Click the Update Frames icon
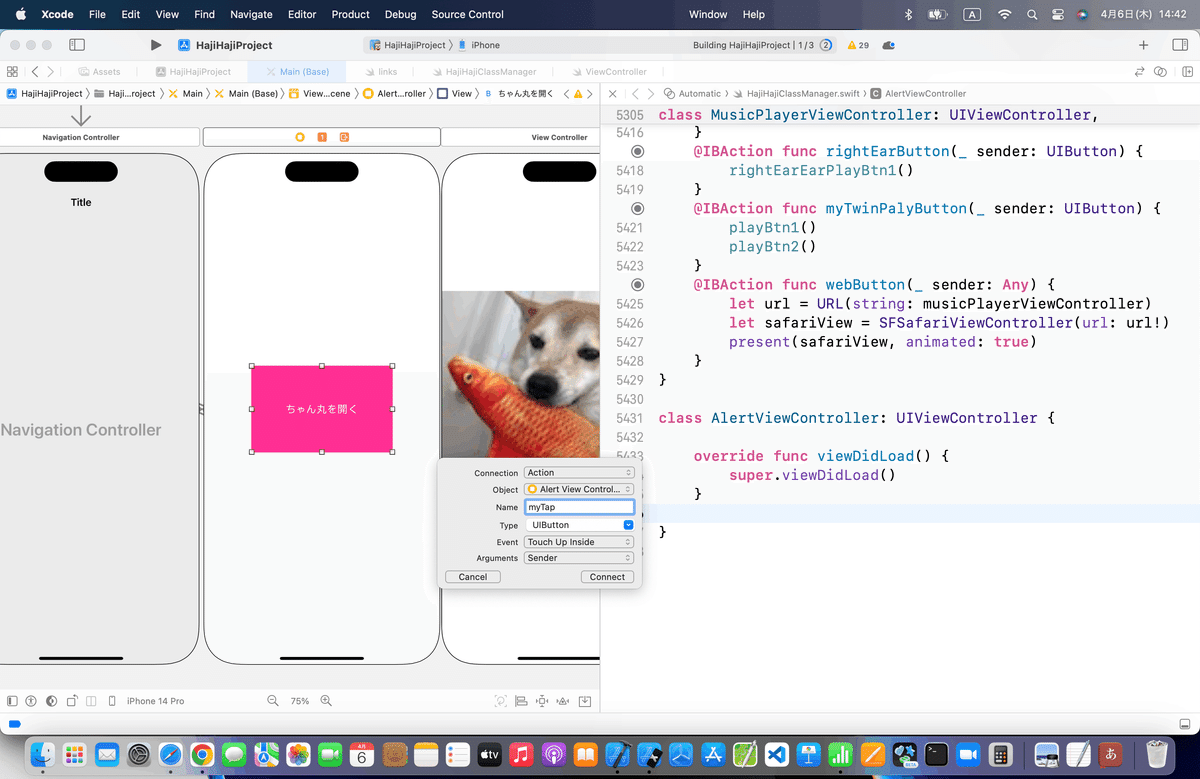 tap(500, 701)
